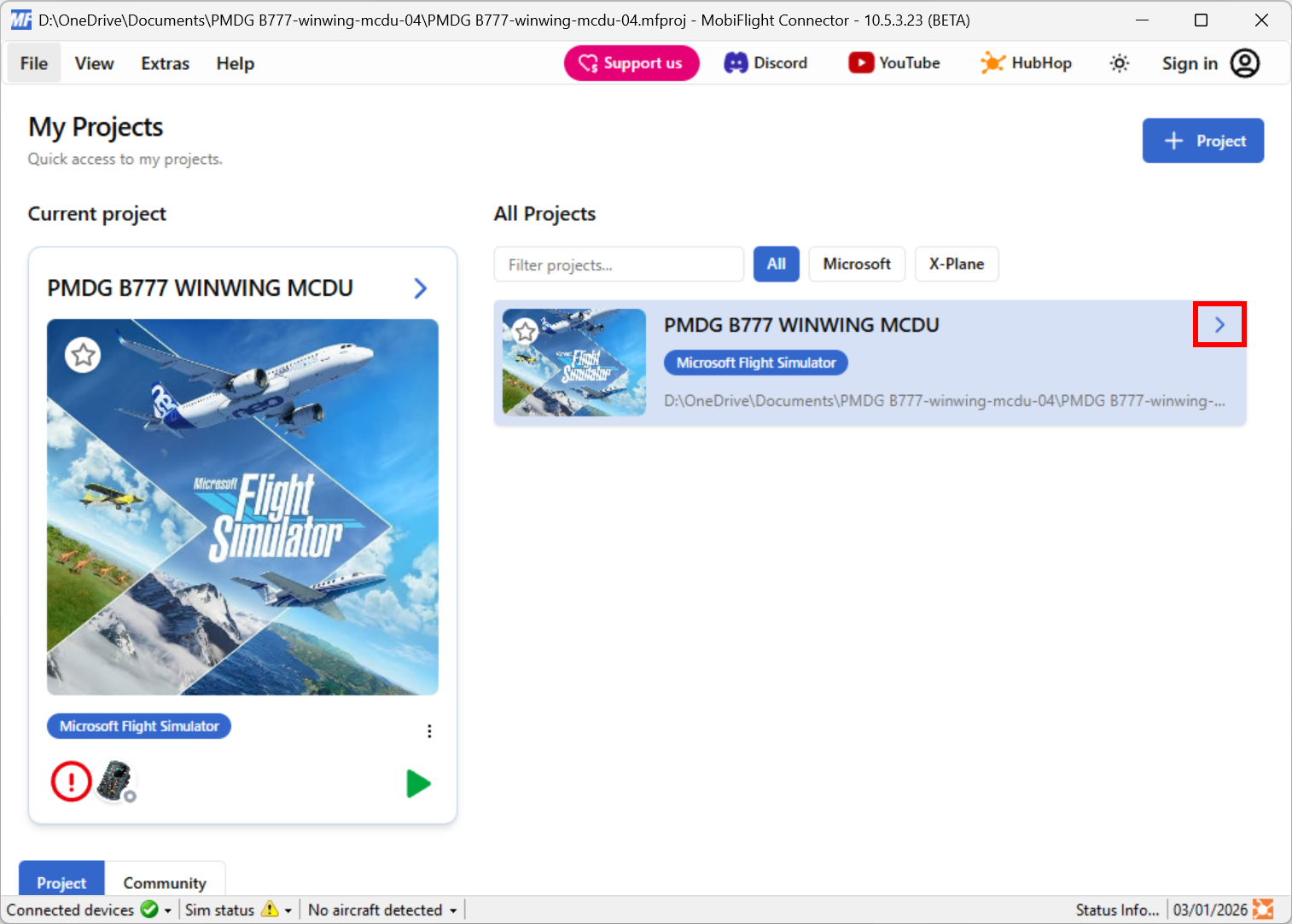Open the MobiFlight YouTube channel
1292x924 pixels.
[893, 62]
